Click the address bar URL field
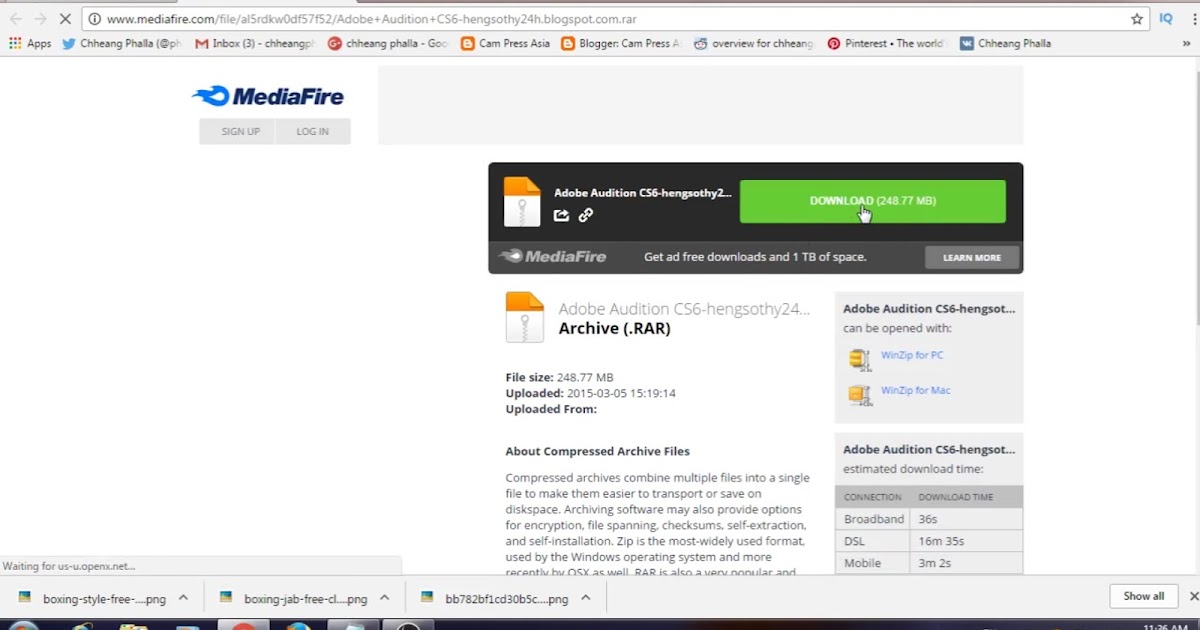 [x=615, y=19]
